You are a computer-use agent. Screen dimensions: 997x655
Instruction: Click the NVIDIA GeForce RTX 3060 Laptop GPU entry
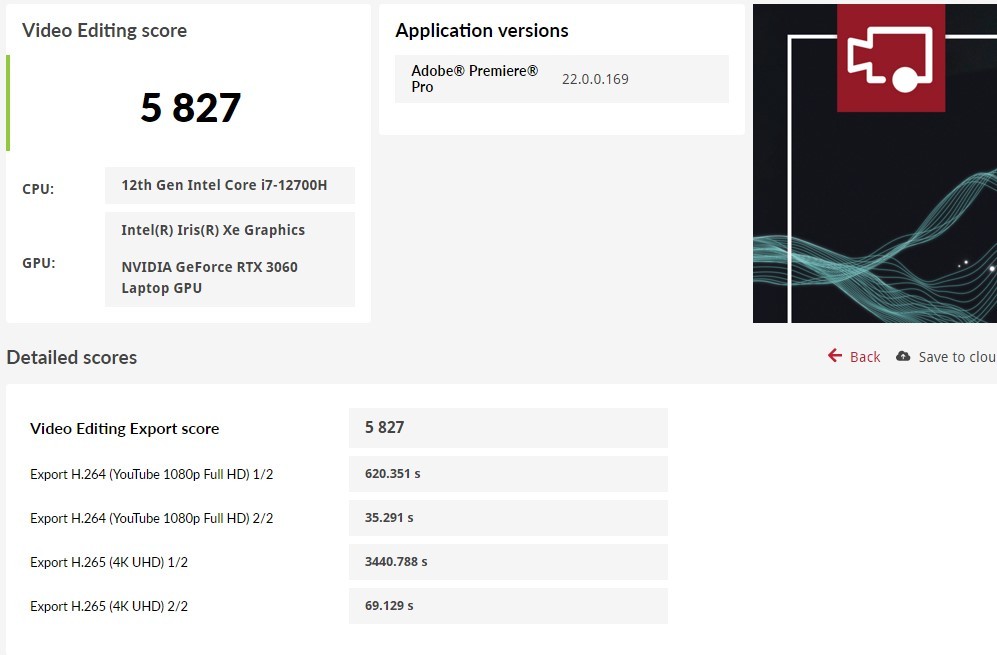point(209,277)
